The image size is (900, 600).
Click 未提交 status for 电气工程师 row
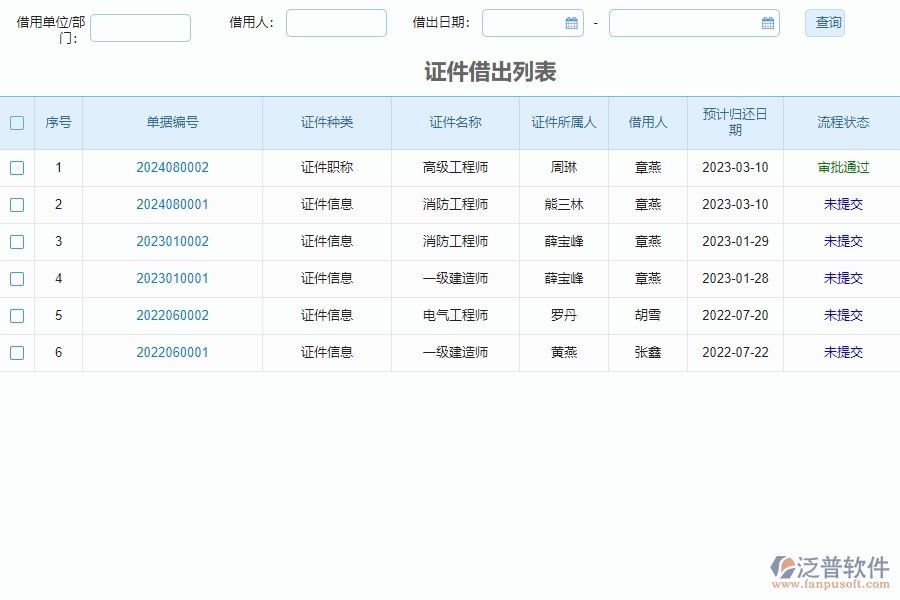(x=843, y=315)
